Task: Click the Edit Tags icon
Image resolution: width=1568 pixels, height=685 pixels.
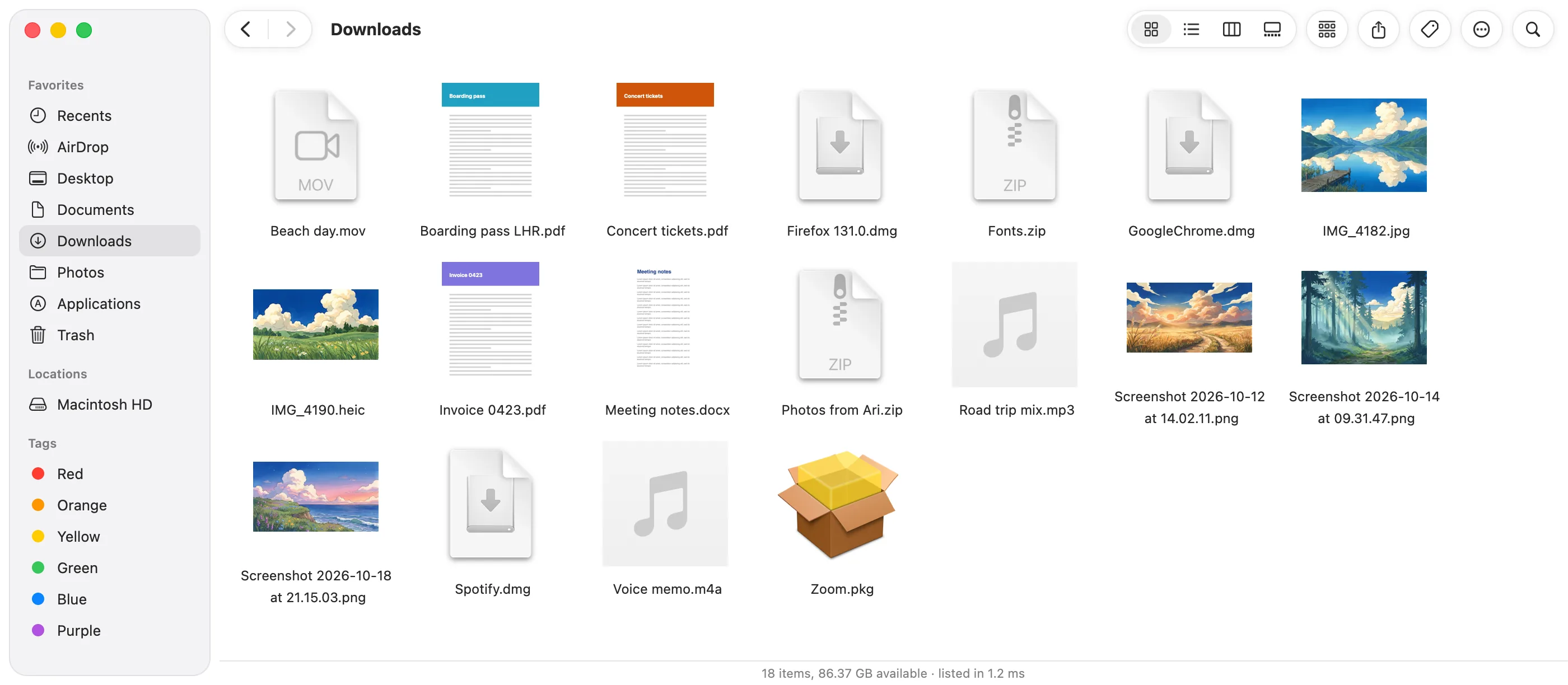Action: point(1429,29)
